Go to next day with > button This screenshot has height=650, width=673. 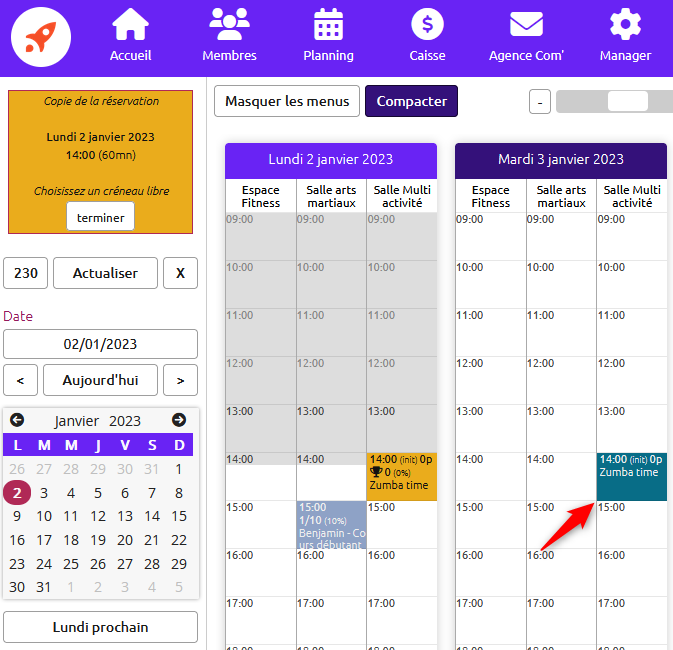[x=180, y=380]
